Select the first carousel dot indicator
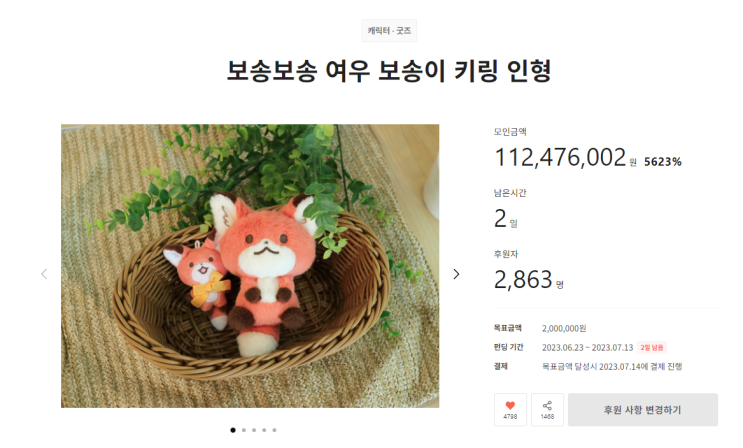This screenshot has width=743, height=448. tap(233, 430)
